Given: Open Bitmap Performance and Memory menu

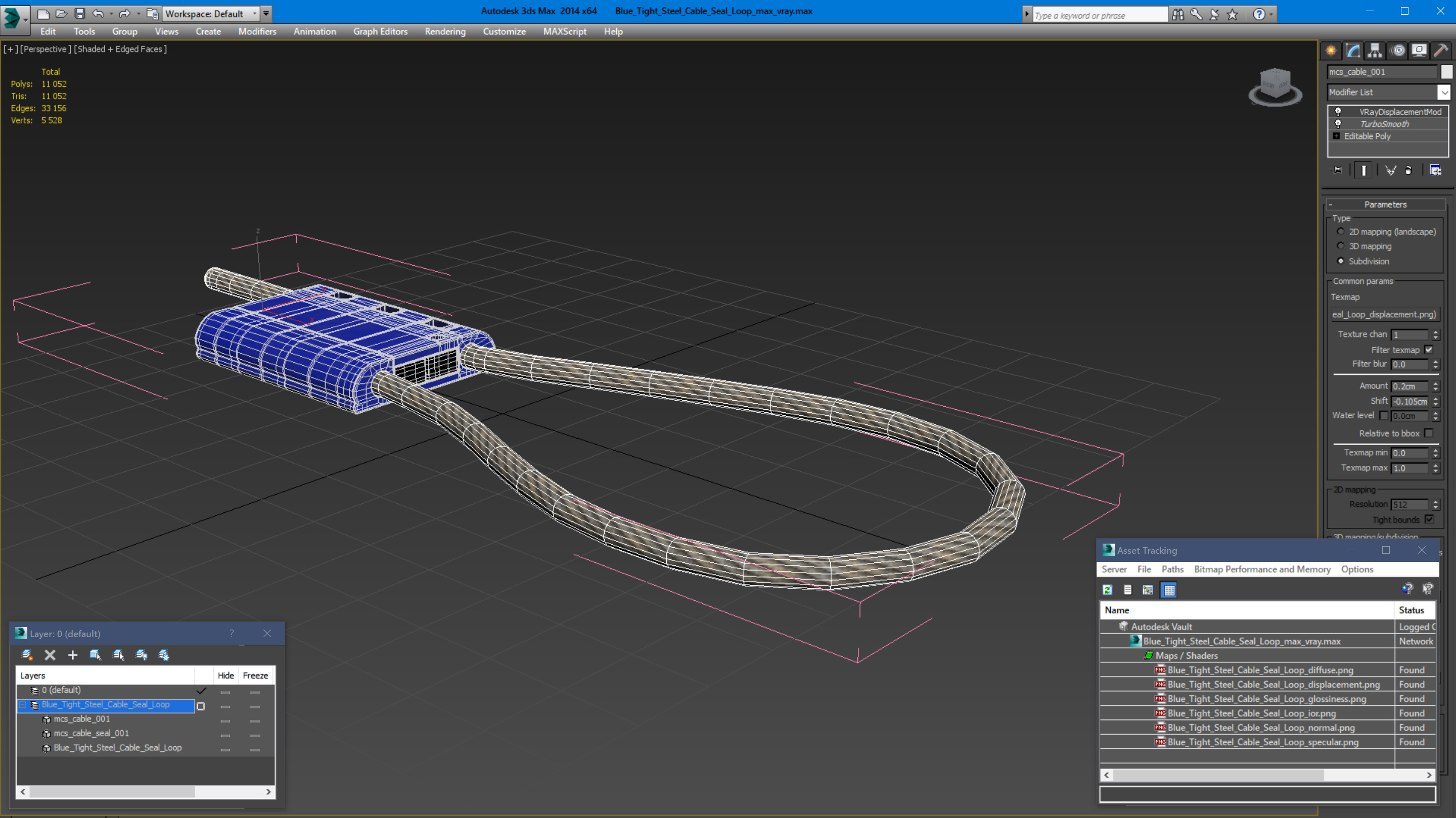Looking at the screenshot, I should point(1262,569).
